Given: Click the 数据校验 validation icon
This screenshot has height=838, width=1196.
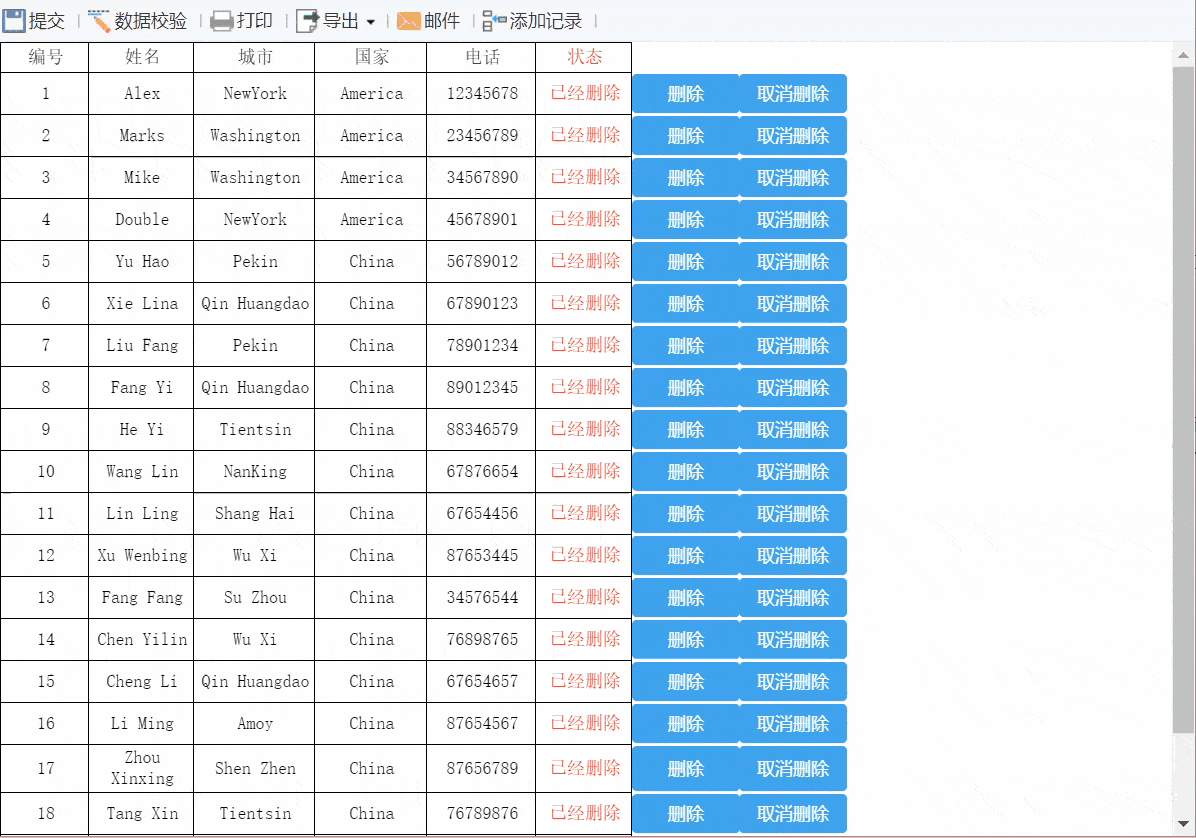Looking at the screenshot, I should pos(99,21).
